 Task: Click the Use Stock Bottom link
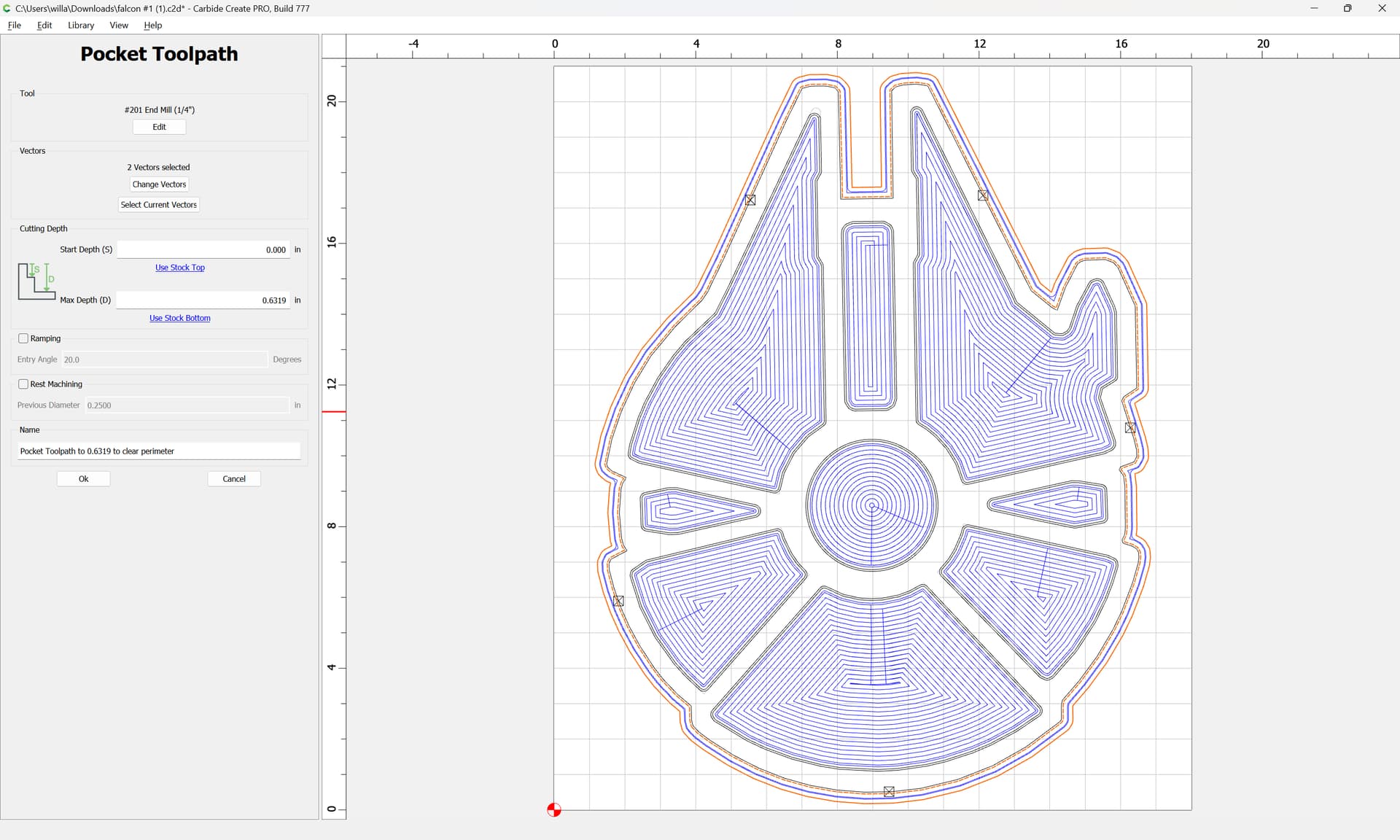coord(180,318)
